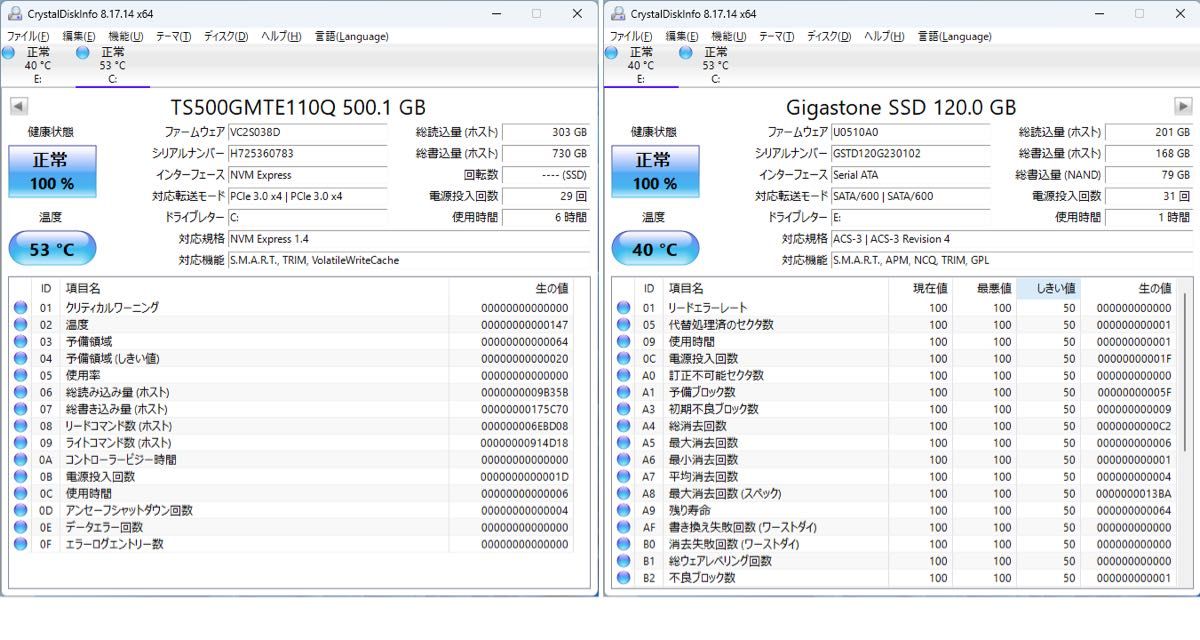Click status icon for 総ウェアレベリング回数 row
The height and width of the screenshot is (640, 1200).
coord(623,562)
